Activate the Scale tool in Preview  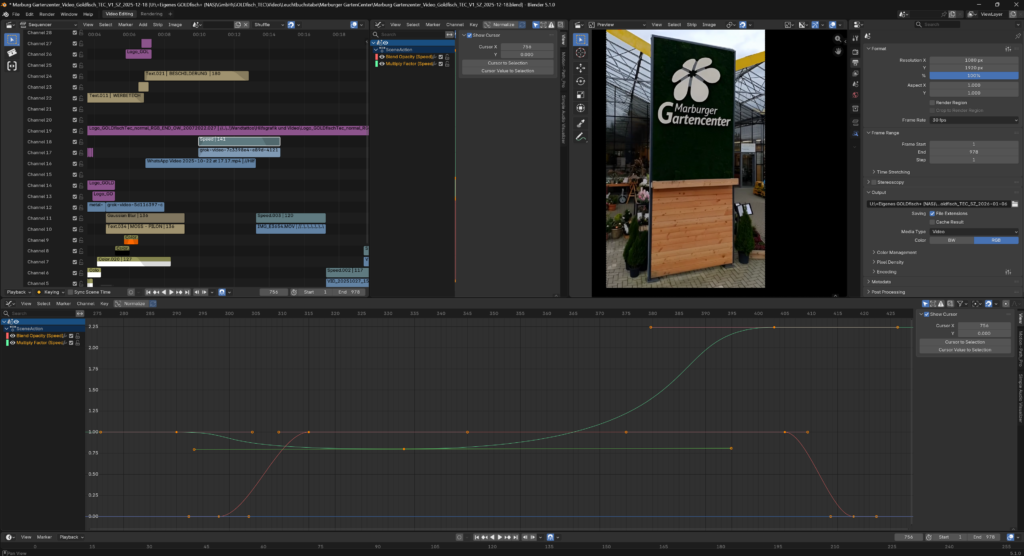[x=581, y=95]
